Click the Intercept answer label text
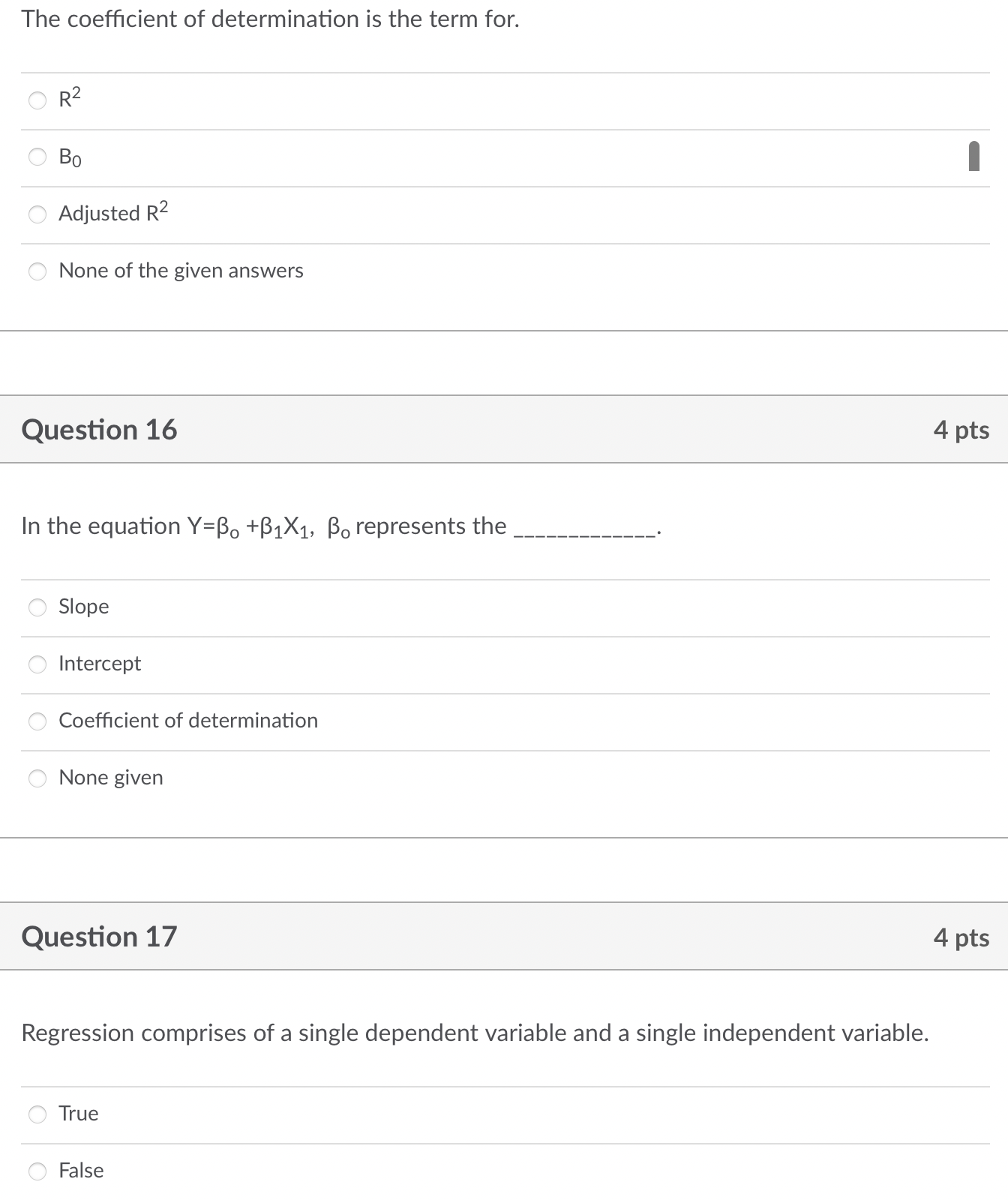This screenshot has width=1008, height=1200. point(100,663)
